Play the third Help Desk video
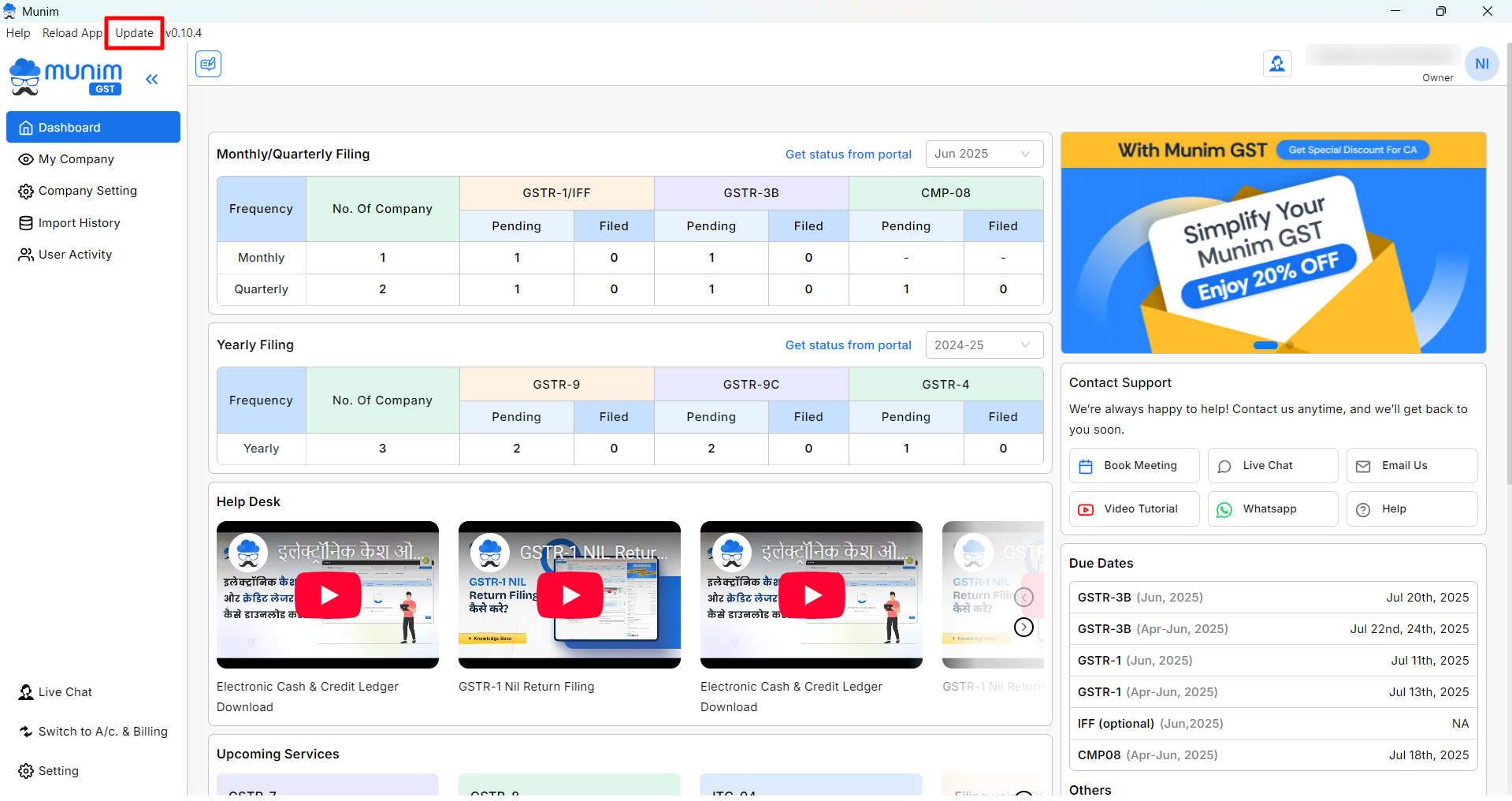The width and height of the screenshot is (1512, 801). coord(812,594)
